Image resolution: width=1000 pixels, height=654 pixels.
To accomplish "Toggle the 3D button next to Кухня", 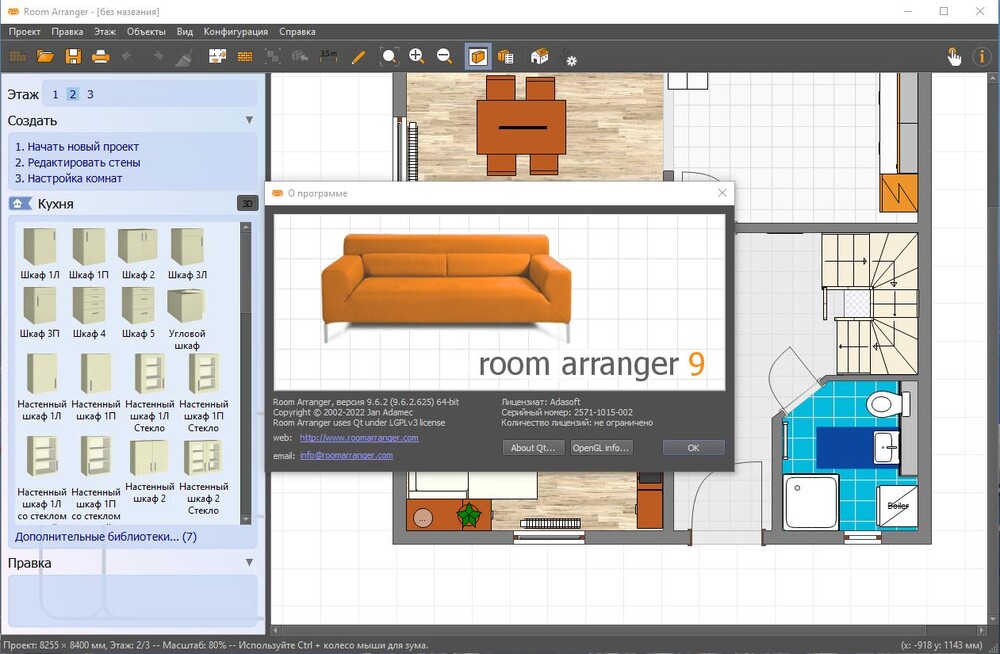I will click(x=247, y=204).
